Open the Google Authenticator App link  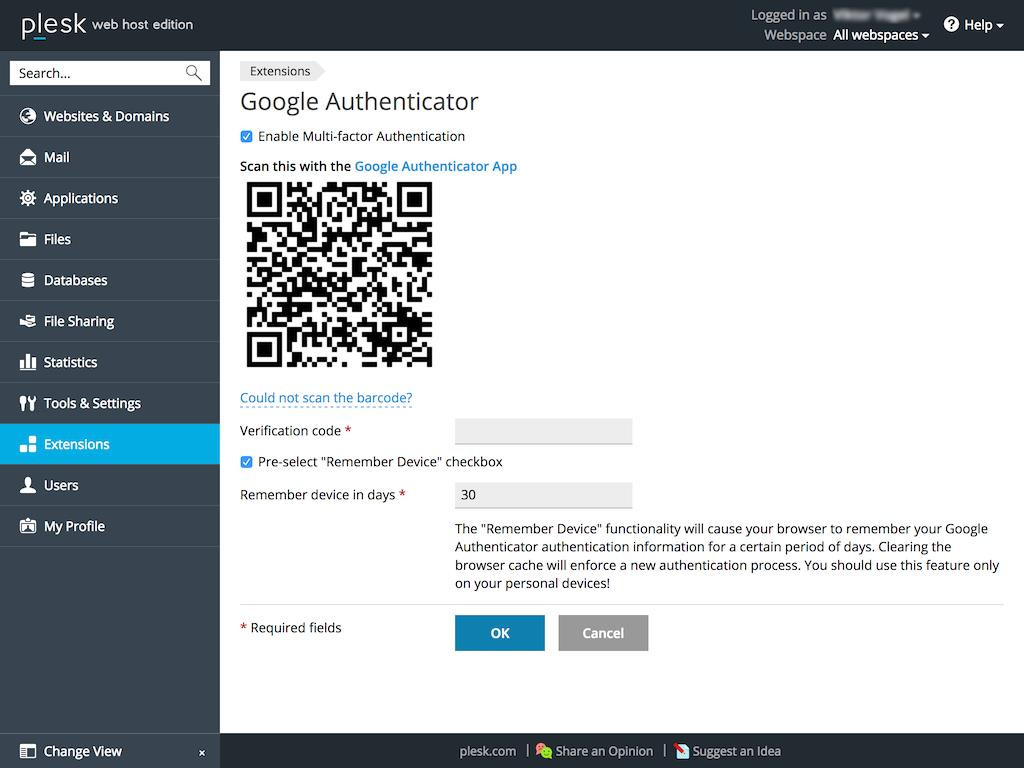(x=435, y=166)
